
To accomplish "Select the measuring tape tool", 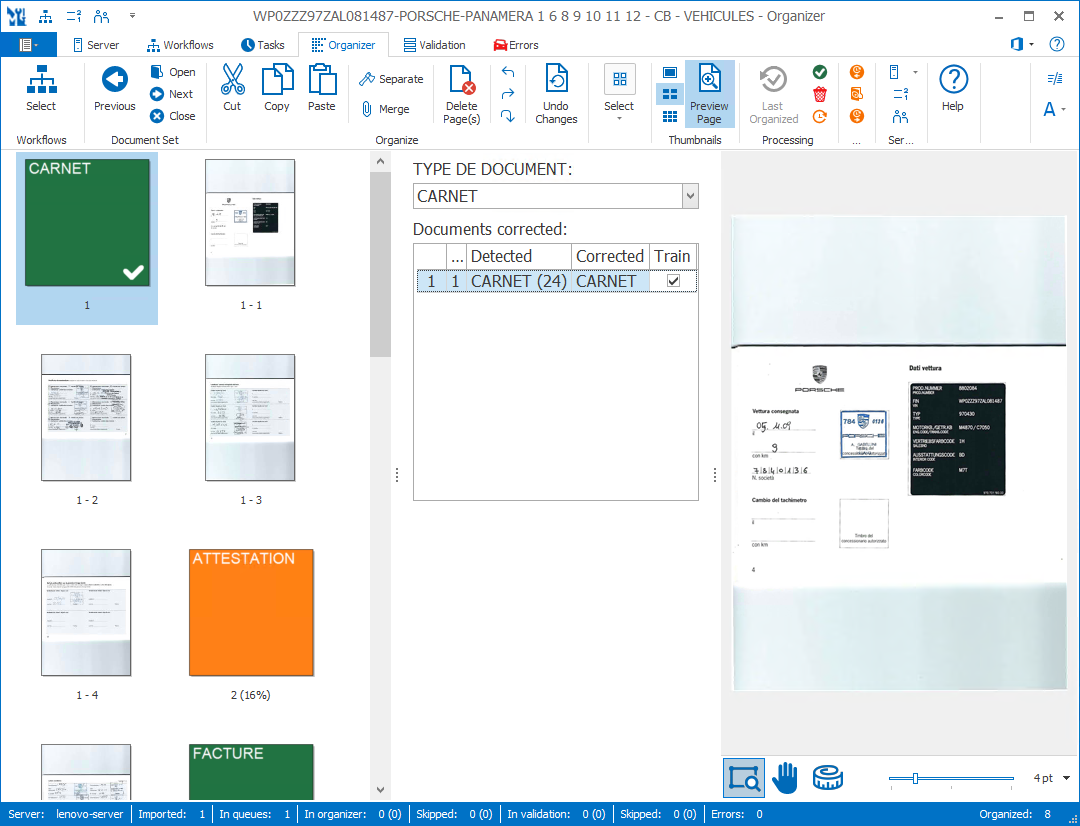I will click(827, 777).
